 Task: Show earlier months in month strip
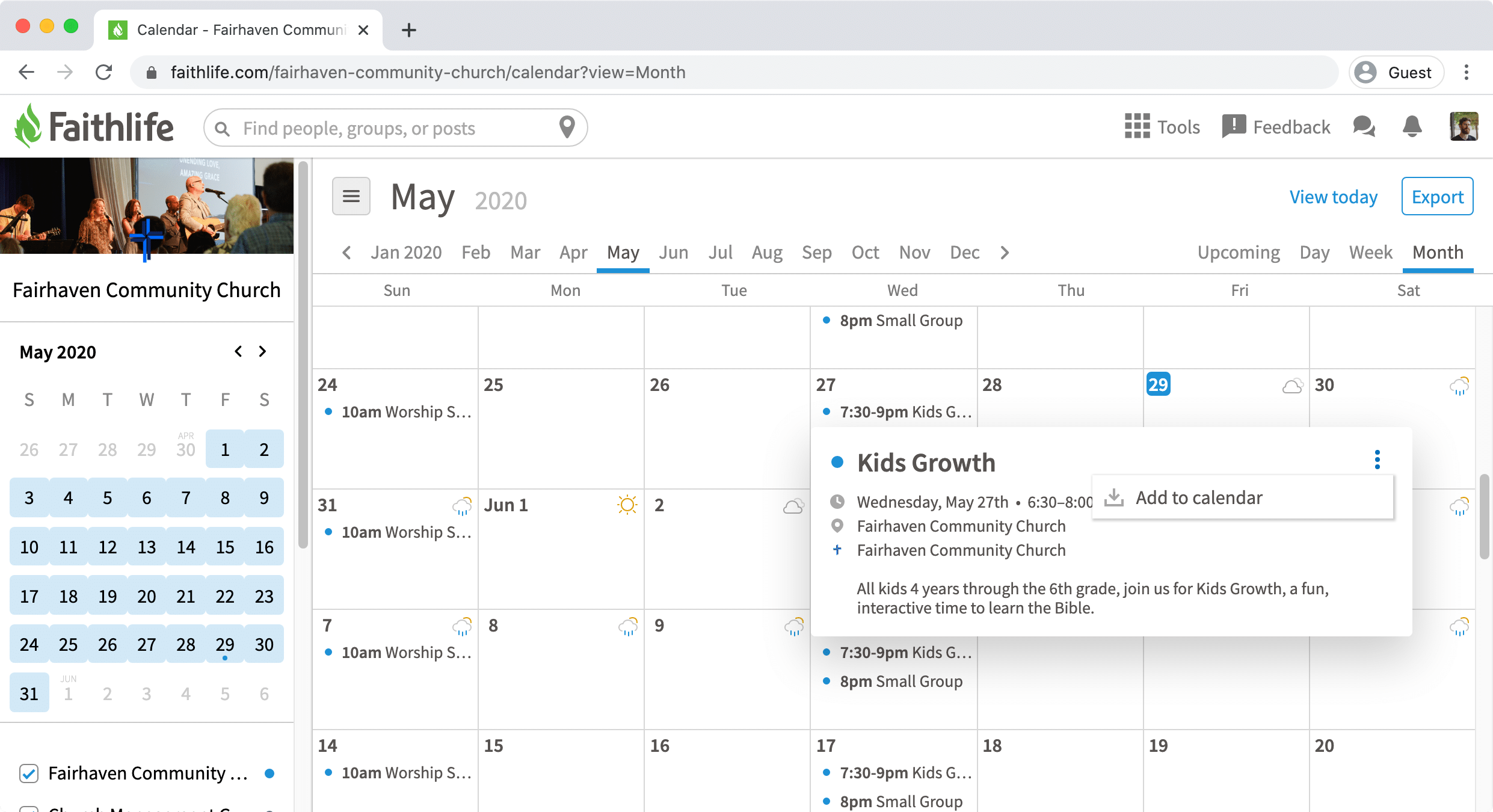pyautogui.click(x=346, y=253)
